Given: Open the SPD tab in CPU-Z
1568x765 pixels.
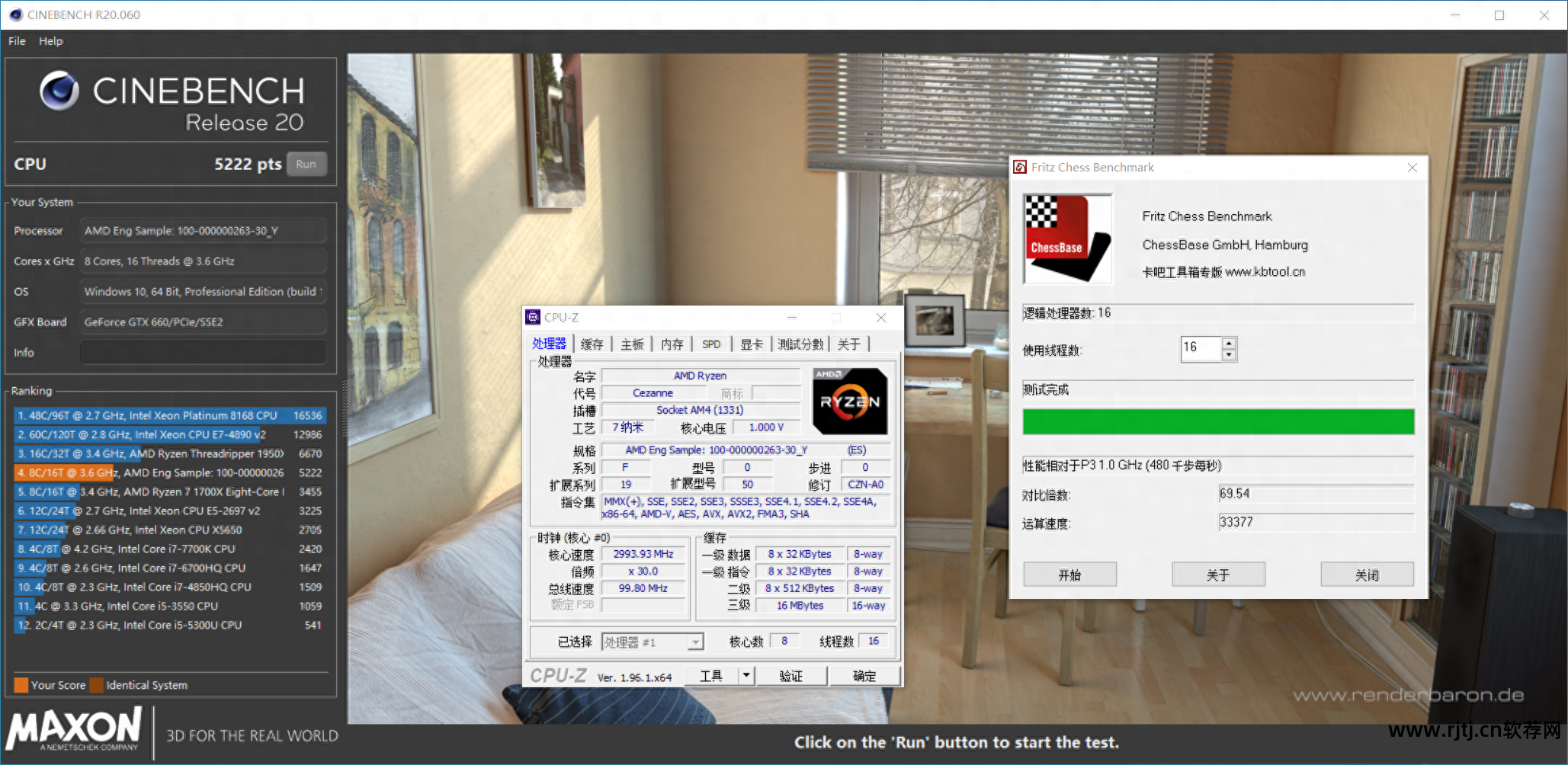Looking at the screenshot, I should pos(711,344).
